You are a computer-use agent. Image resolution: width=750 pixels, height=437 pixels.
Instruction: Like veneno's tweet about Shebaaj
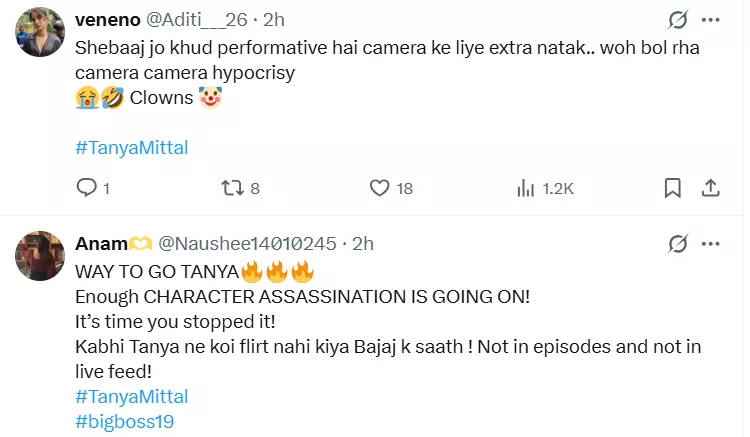pos(379,188)
